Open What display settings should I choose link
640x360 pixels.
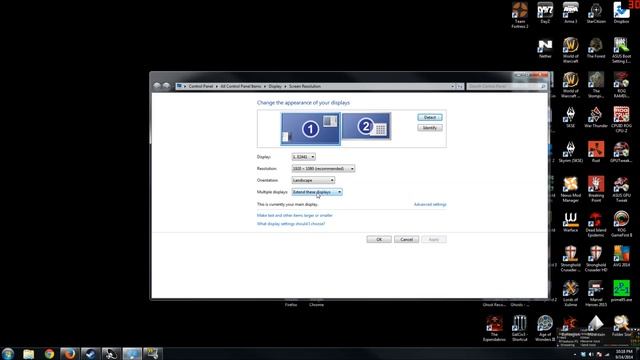(291, 224)
